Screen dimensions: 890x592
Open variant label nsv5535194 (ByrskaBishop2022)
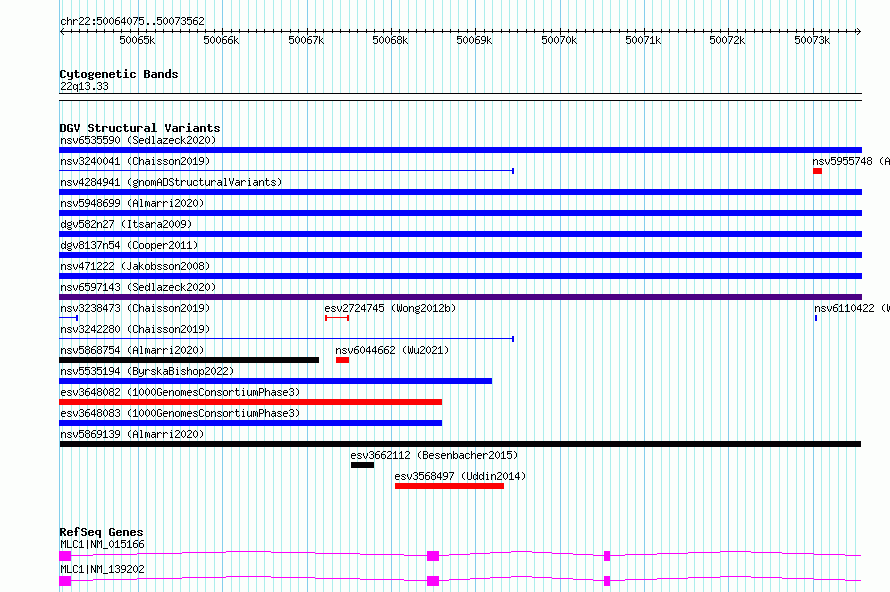147,371
